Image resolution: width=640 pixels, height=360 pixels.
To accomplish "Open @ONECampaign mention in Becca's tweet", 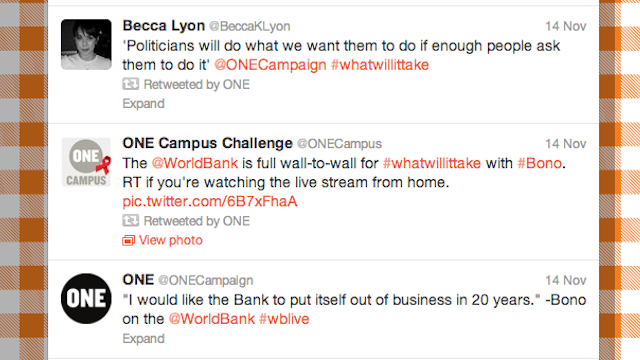I will tap(270, 64).
